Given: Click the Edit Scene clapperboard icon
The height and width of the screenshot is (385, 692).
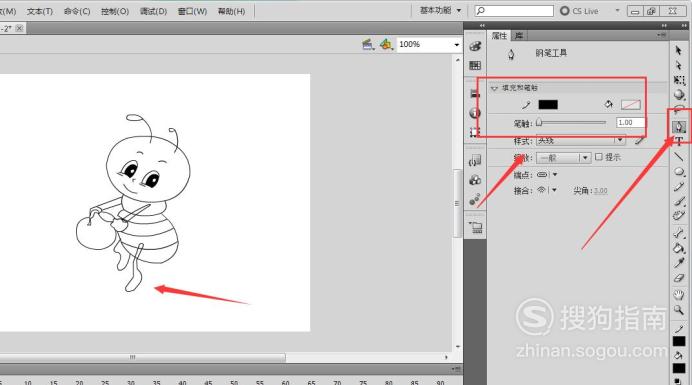Looking at the screenshot, I should pos(367,45).
